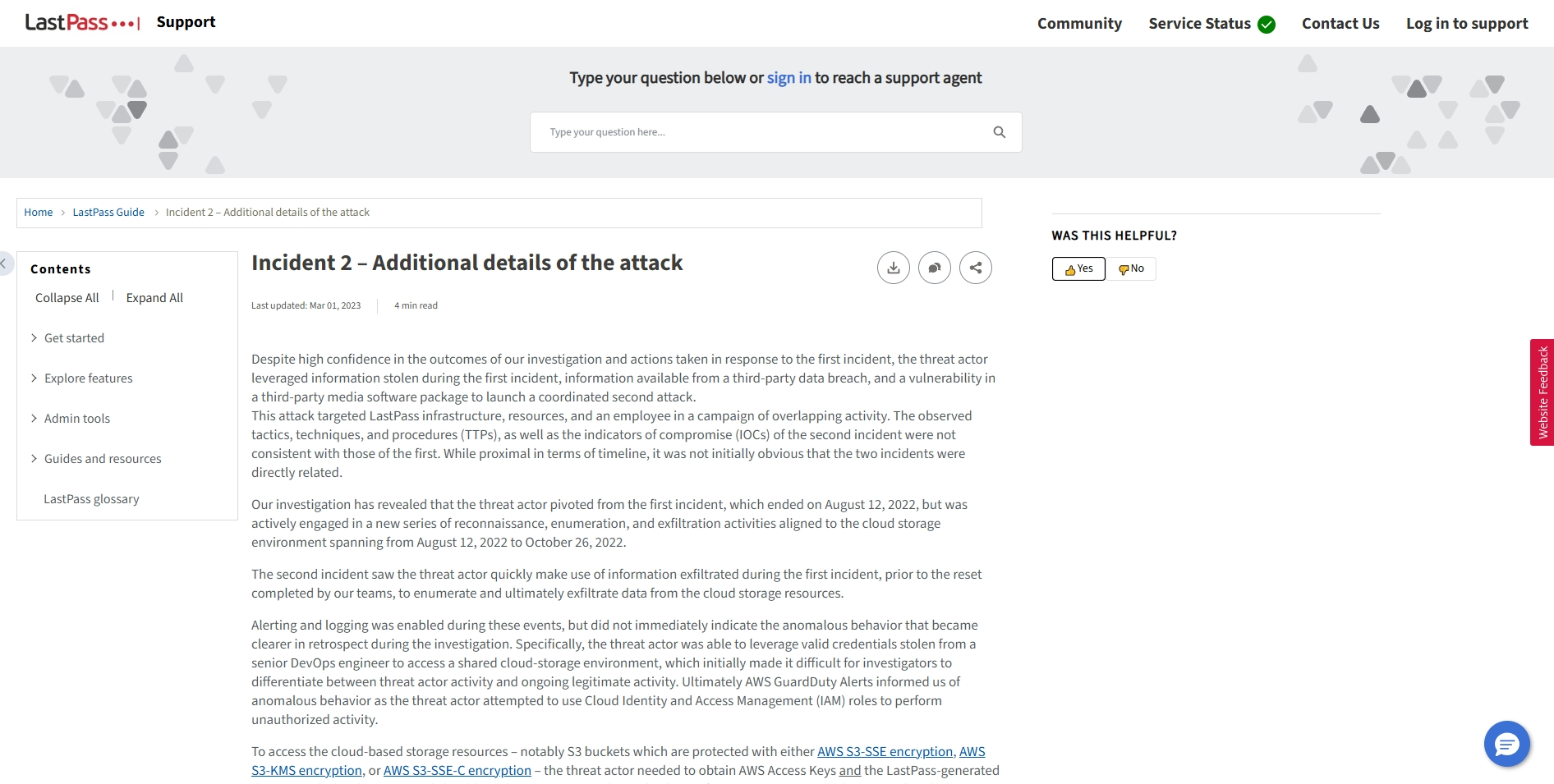Expand All contents items
The image size is (1554, 784).
coord(154,298)
